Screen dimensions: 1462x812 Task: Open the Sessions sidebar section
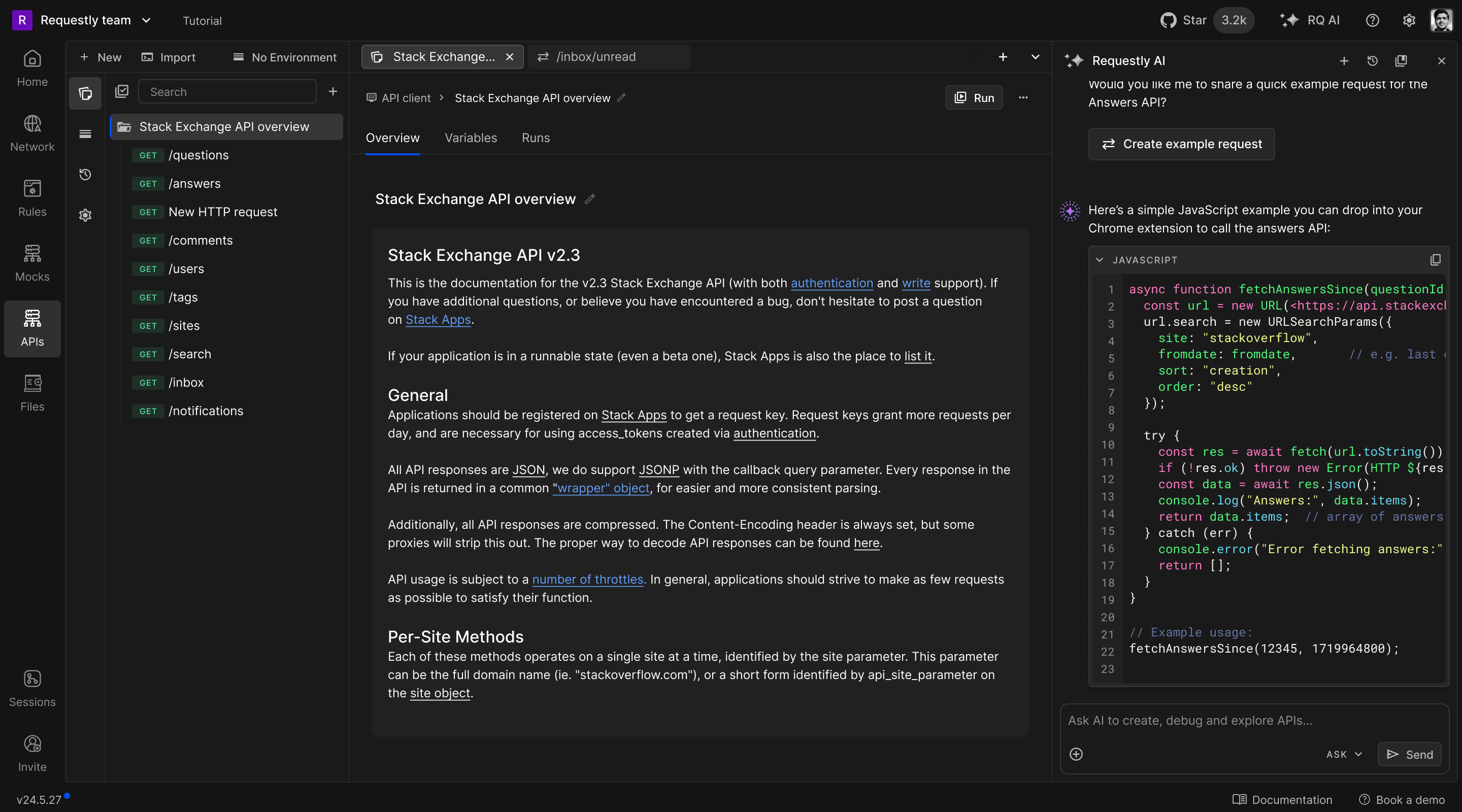pos(32,689)
